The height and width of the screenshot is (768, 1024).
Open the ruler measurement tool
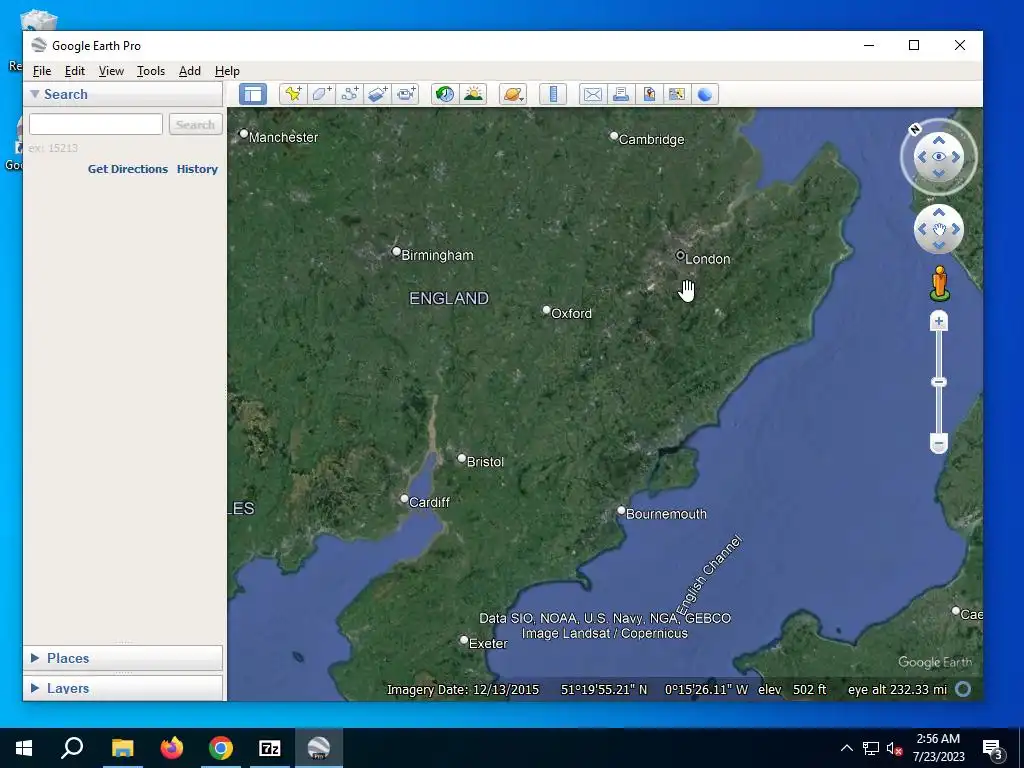(x=553, y=94)
